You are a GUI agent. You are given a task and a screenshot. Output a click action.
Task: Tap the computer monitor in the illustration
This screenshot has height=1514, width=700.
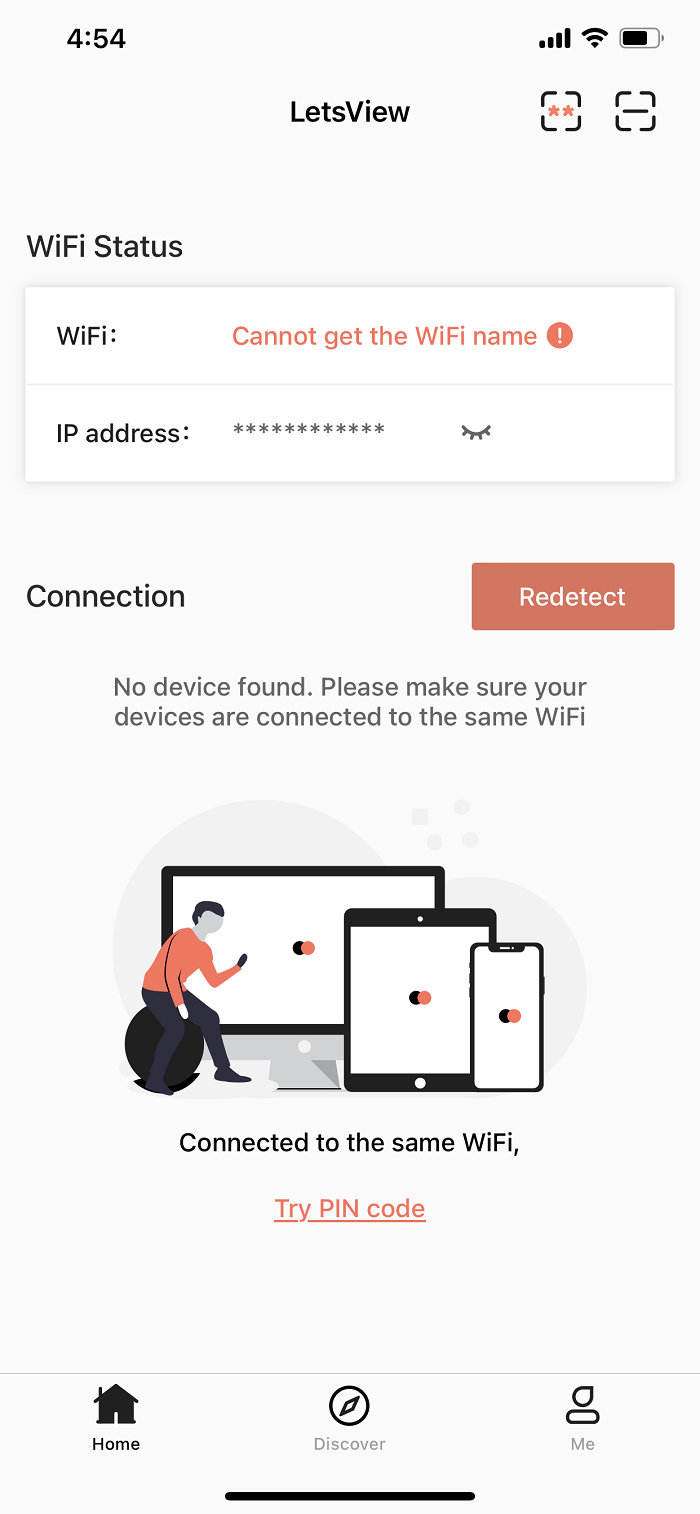click(303, 977)
